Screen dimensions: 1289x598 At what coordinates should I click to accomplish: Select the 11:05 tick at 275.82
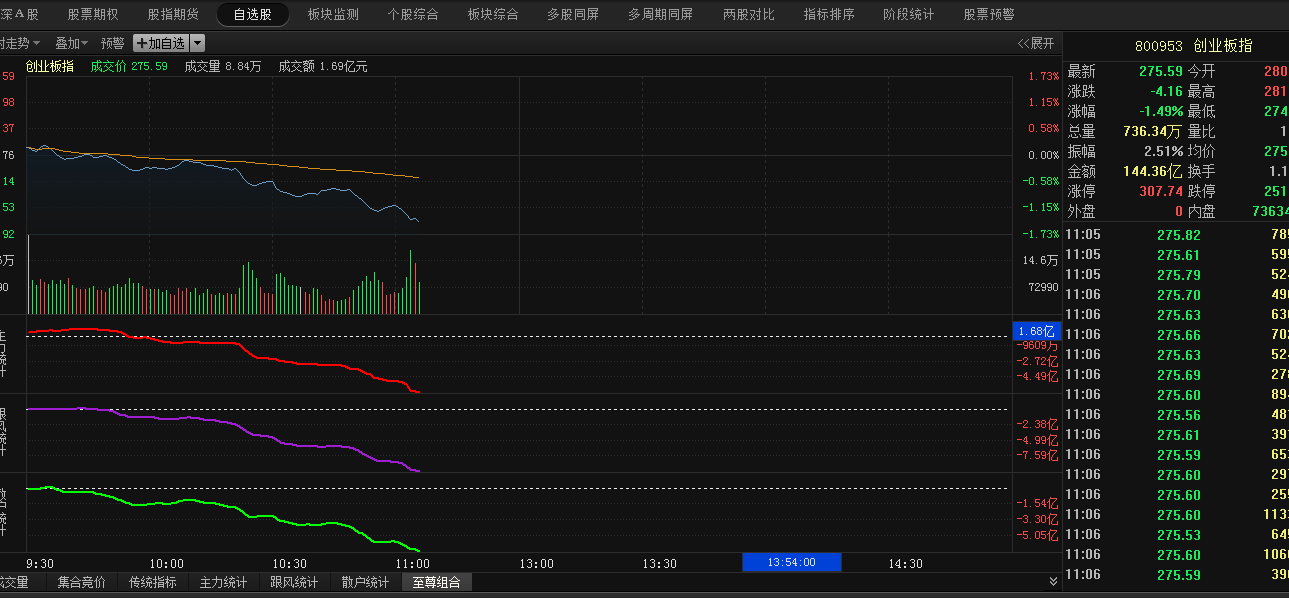point(1176,235)
